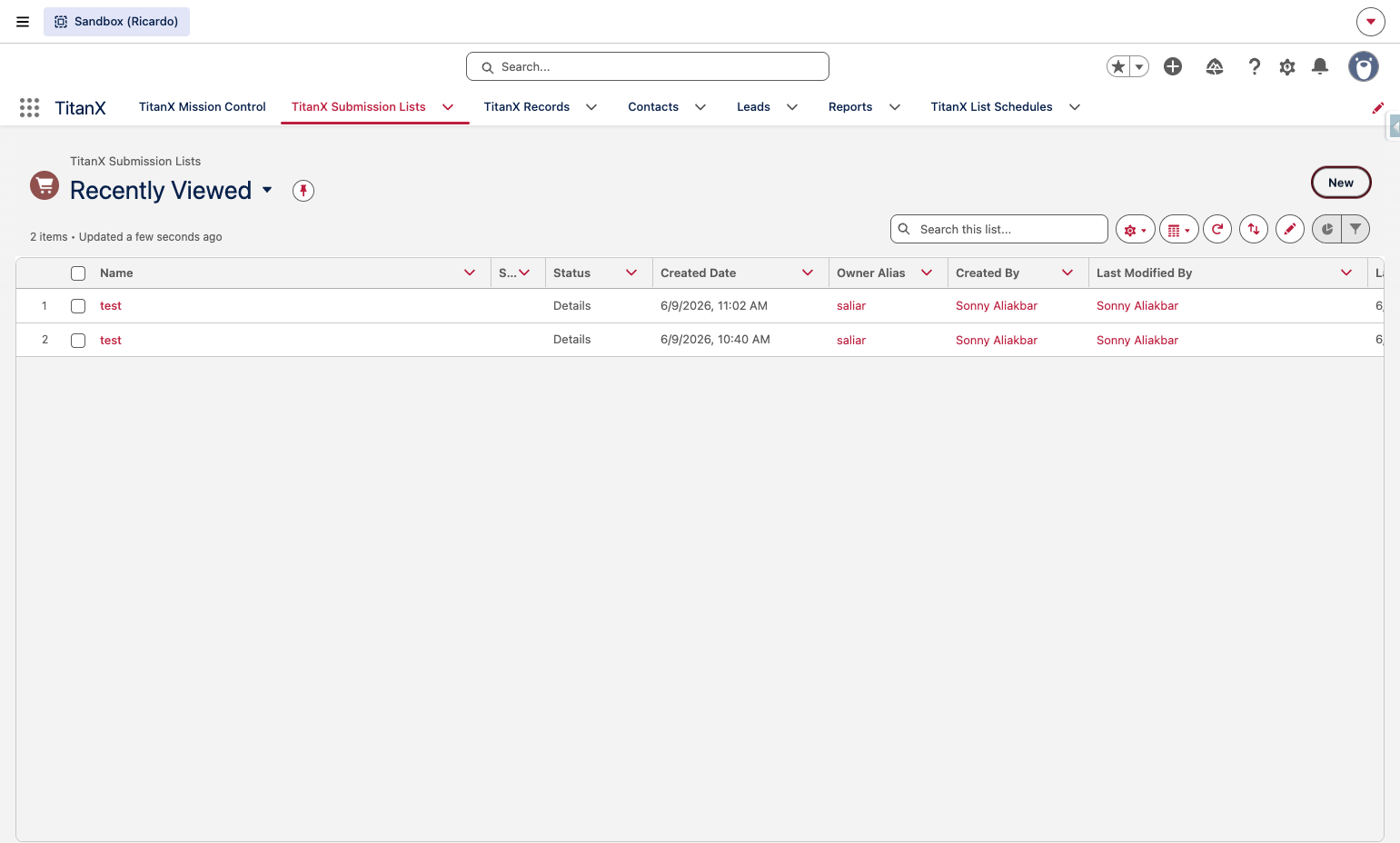Open Sonny Aliakbar Created By link row 1
This screenshot has height=843, width=1400.
[997, 306]
